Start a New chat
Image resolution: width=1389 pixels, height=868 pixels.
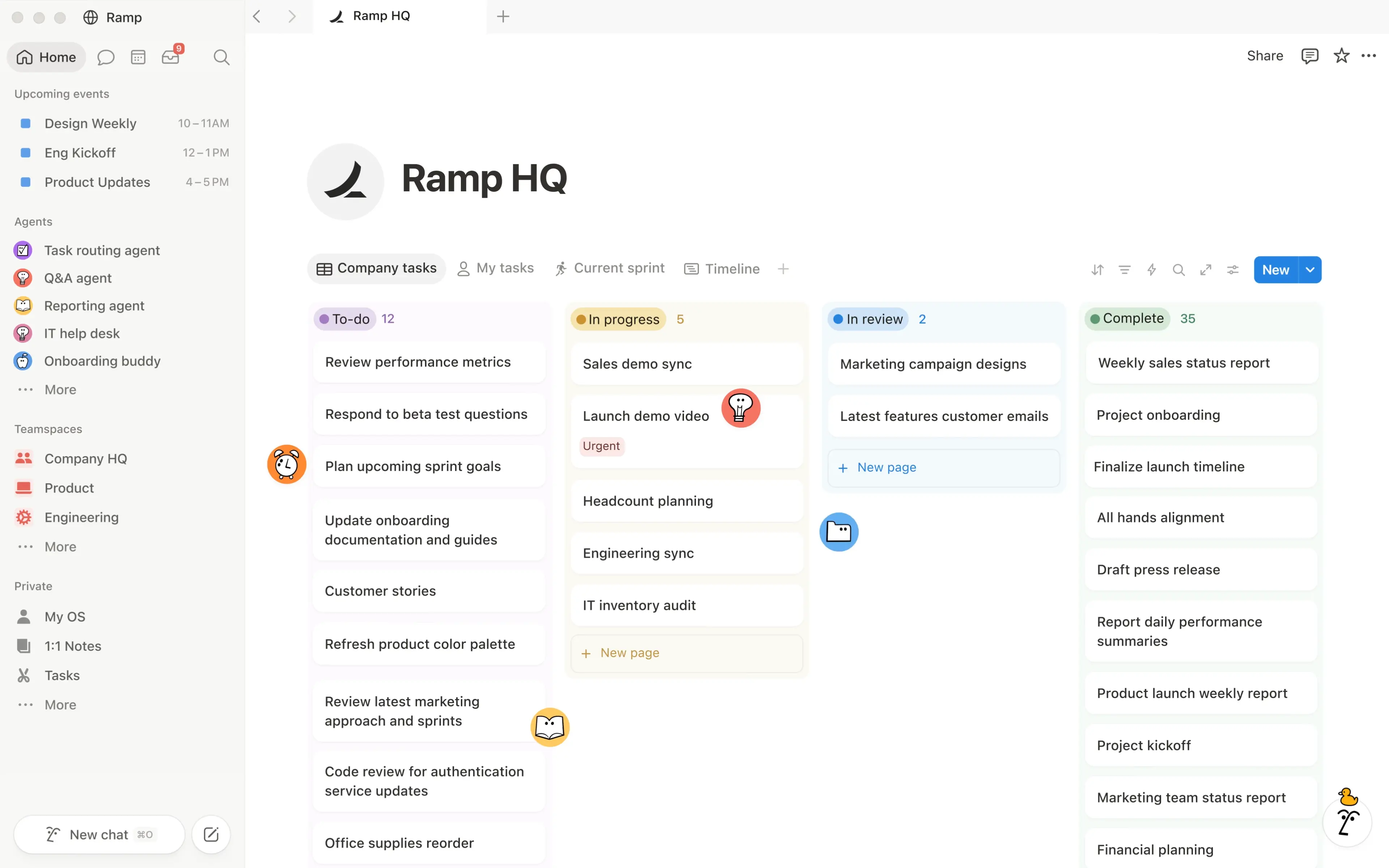pos(99,834)
